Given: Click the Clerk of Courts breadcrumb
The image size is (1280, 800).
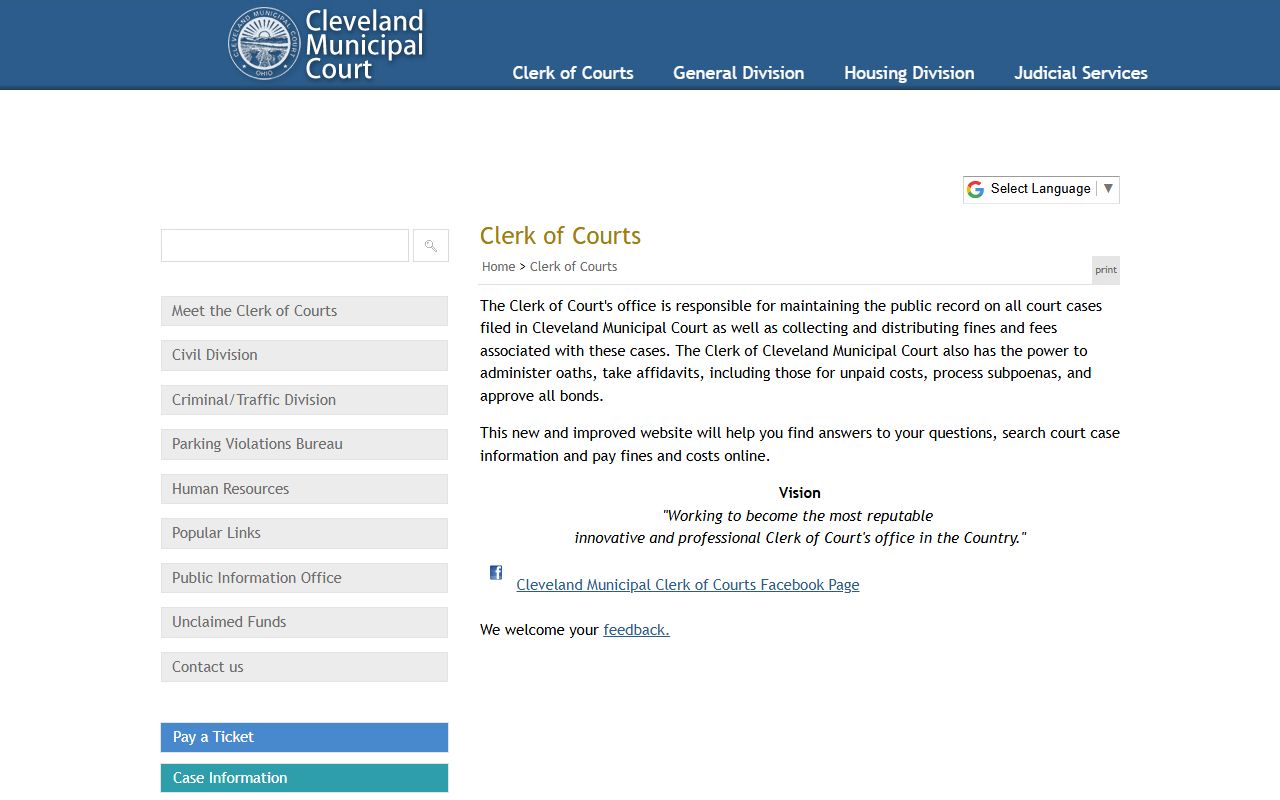Looking at the screenshot, I should click(x=573, y=267).
